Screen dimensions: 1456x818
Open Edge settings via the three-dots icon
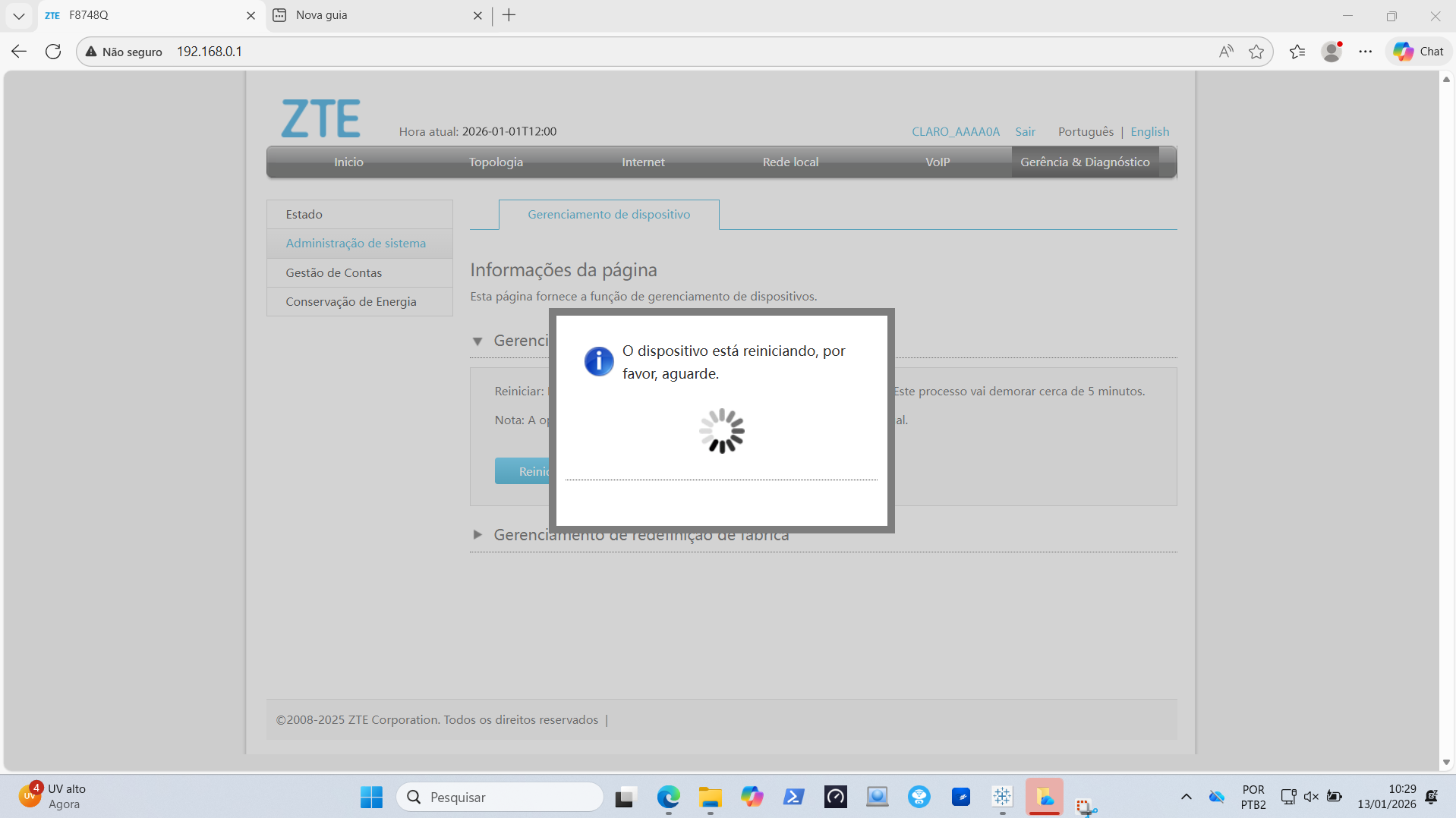click(x=1365, y=51)
